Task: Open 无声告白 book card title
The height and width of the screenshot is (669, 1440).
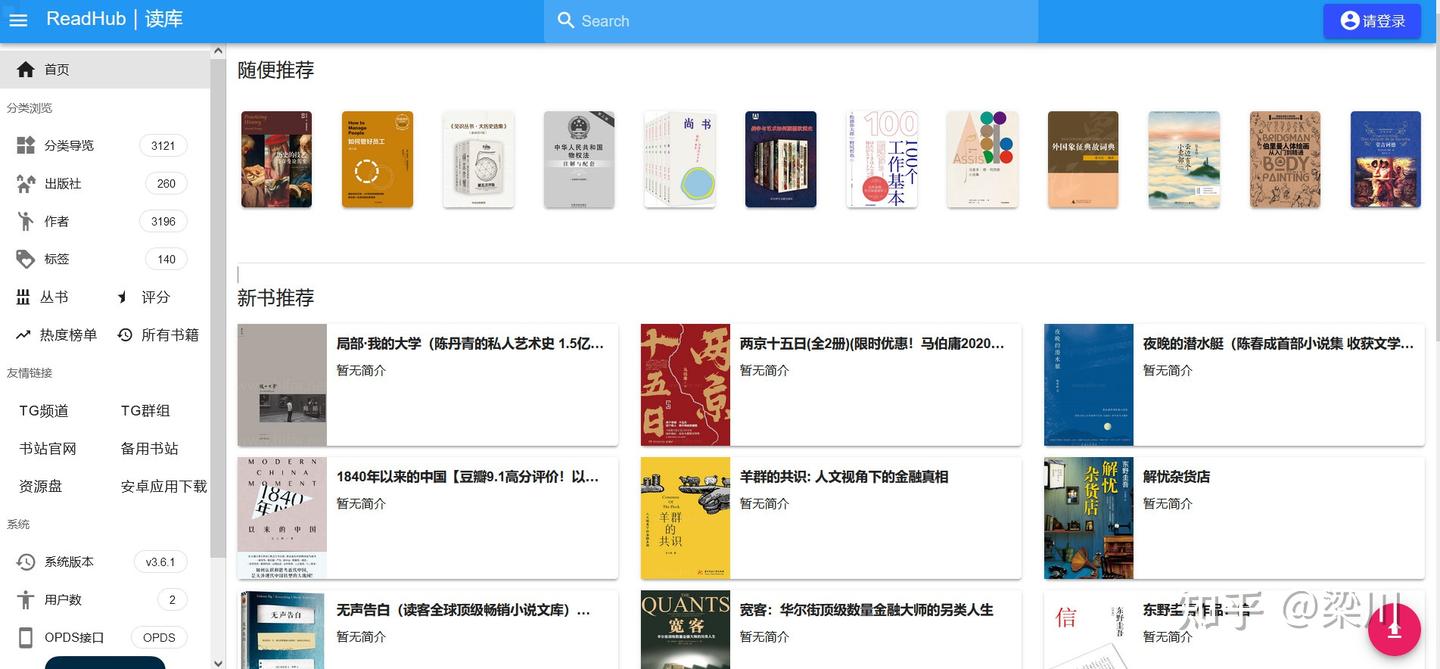Action: click(464, 610)
